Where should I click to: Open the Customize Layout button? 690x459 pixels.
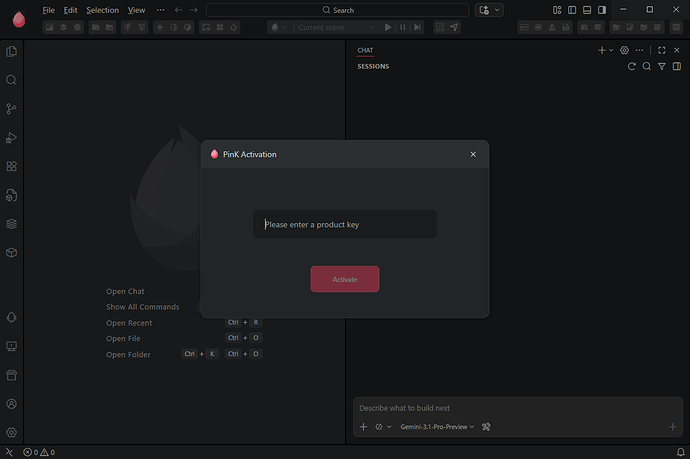coord(557,10)
